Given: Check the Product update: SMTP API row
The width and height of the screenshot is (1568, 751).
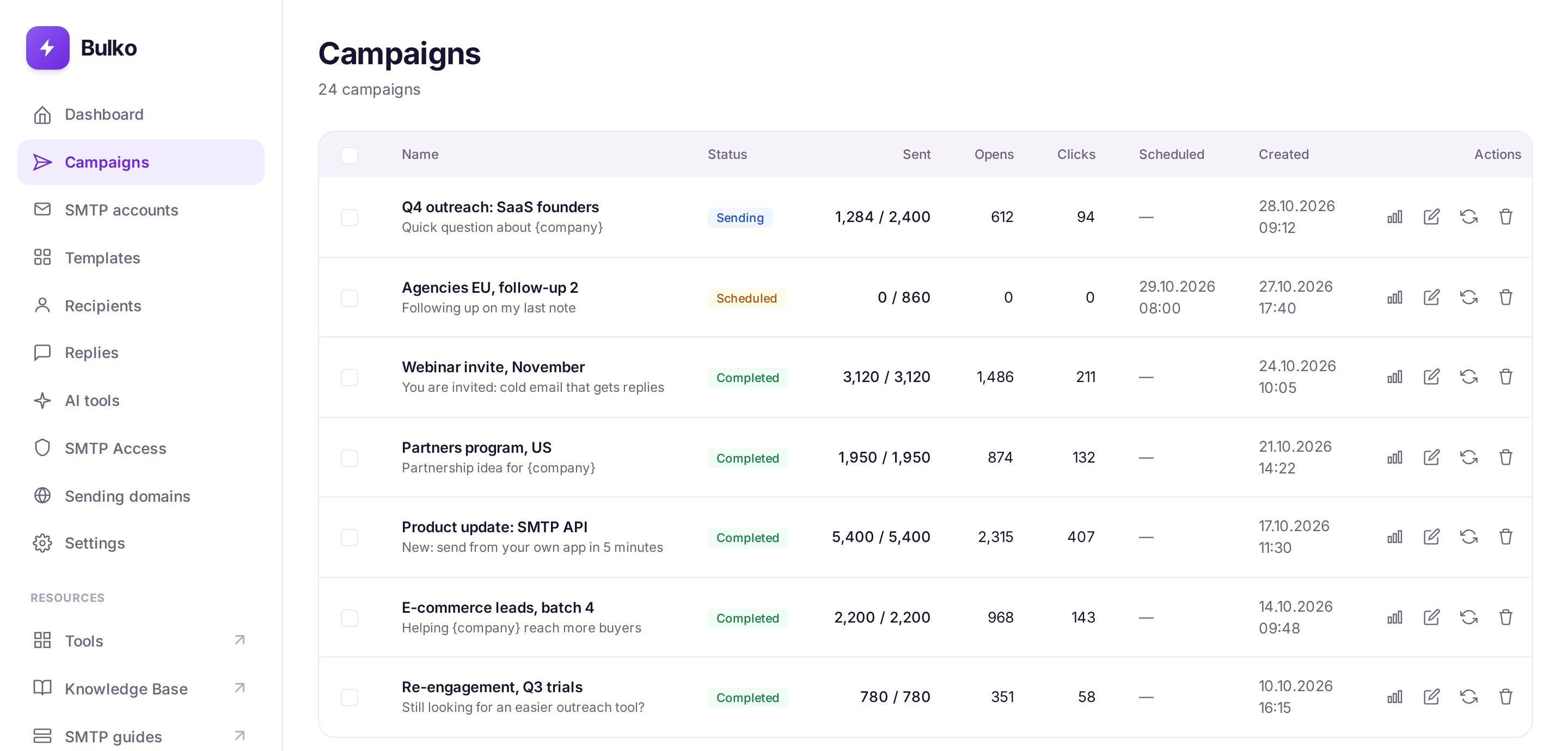Looking at the screenshot, I should click(350, 537).
